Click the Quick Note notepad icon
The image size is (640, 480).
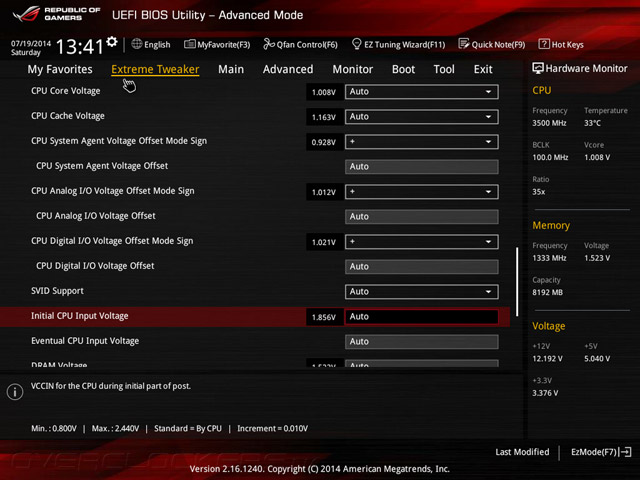point(464,44)
